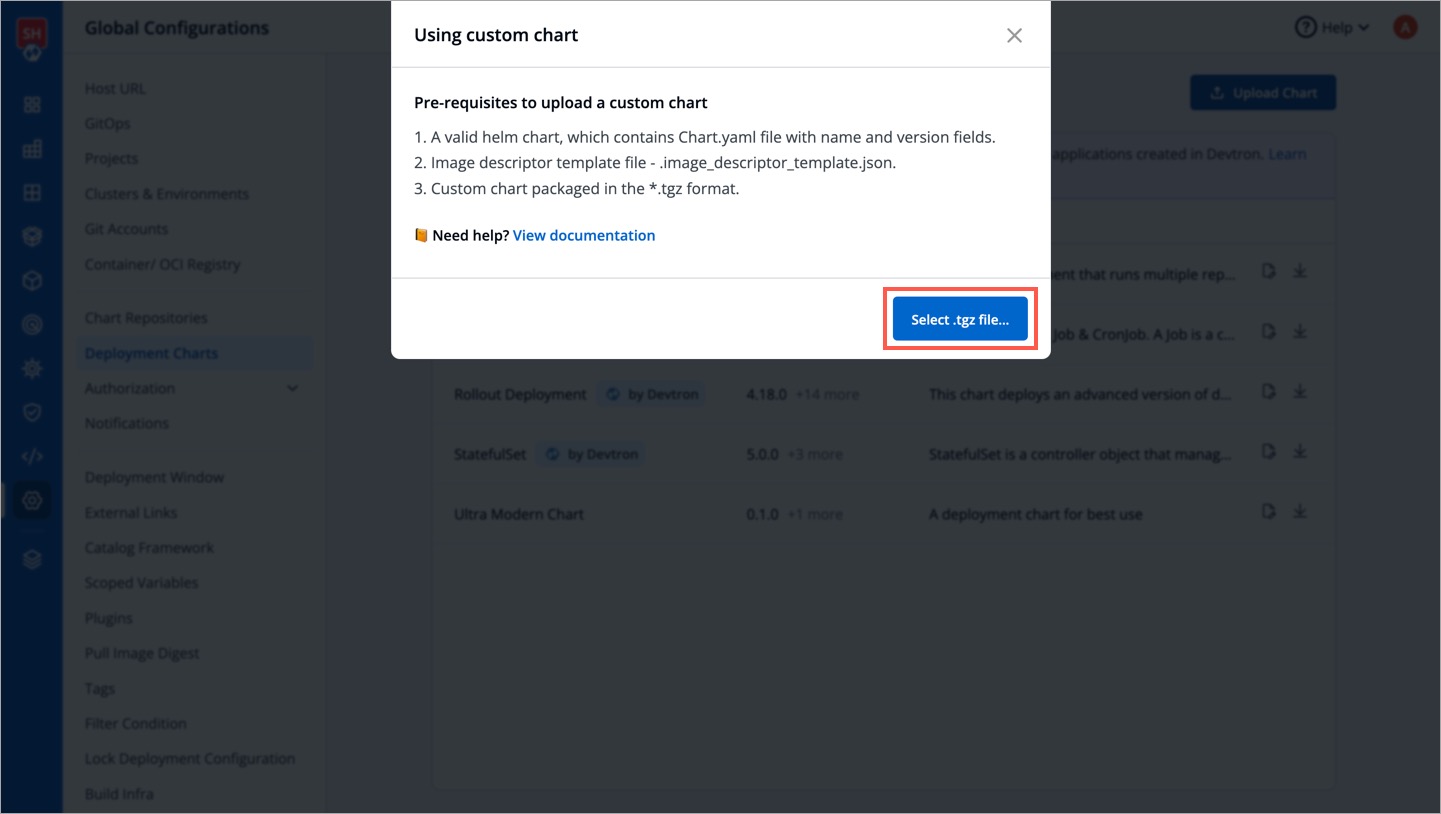Click file icon in StatefulSet row
Viewport: 1441px width, 814px height.
tap(1268, 451)
